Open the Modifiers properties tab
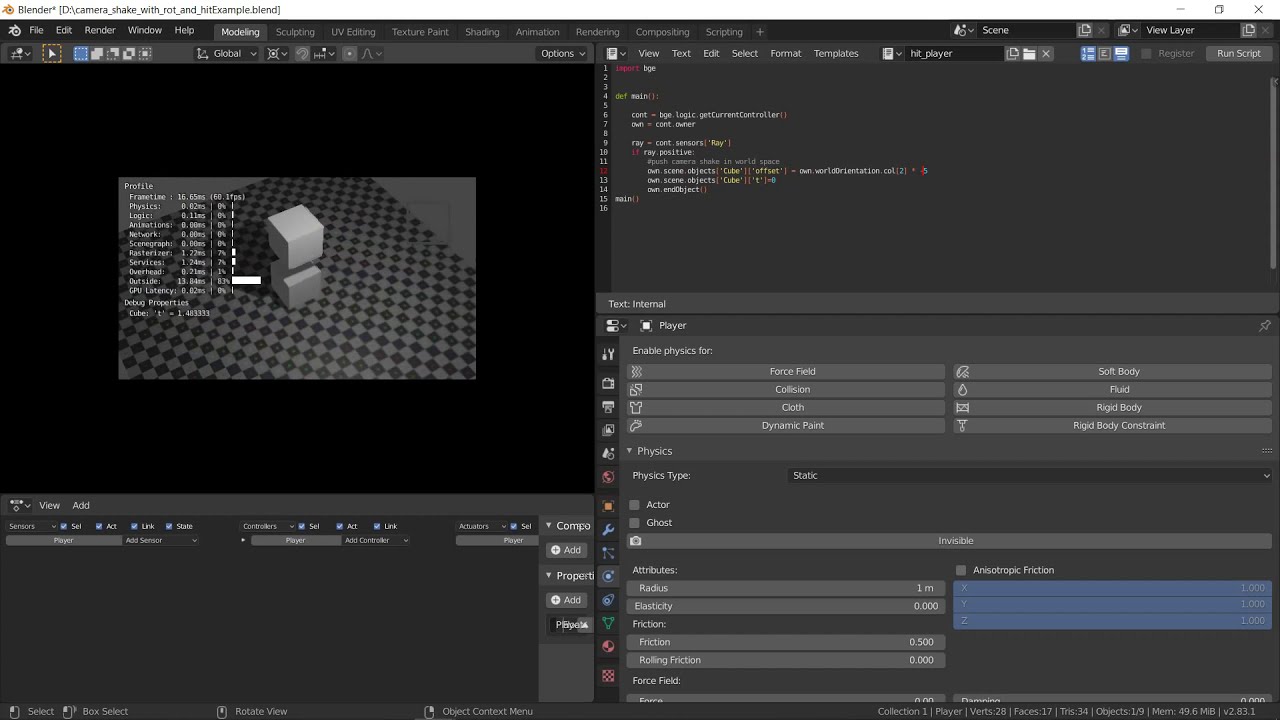The image size is (1280, 720). [608, 529]
